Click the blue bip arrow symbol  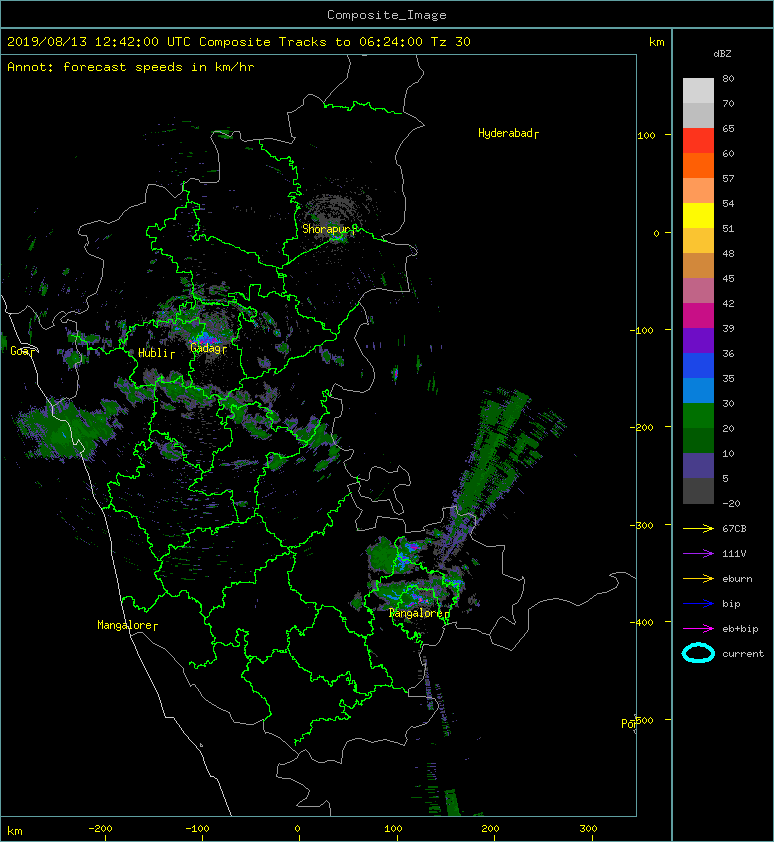pos(698,604)
